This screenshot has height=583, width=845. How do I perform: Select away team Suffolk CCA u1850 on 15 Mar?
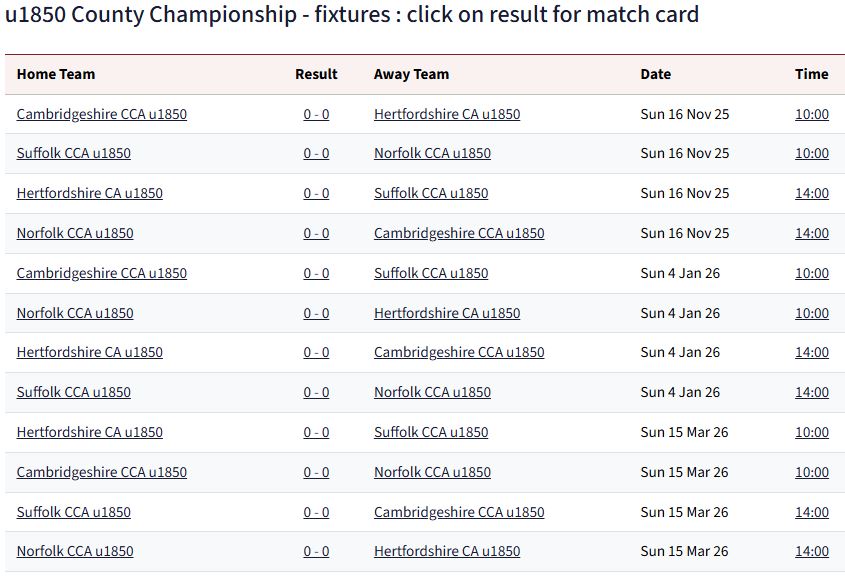[431, 432]
